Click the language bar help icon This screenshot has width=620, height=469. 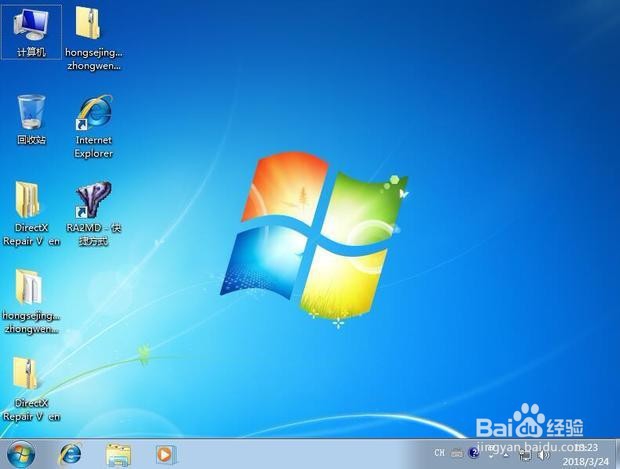pyautogui.click(x=474, y=452)
